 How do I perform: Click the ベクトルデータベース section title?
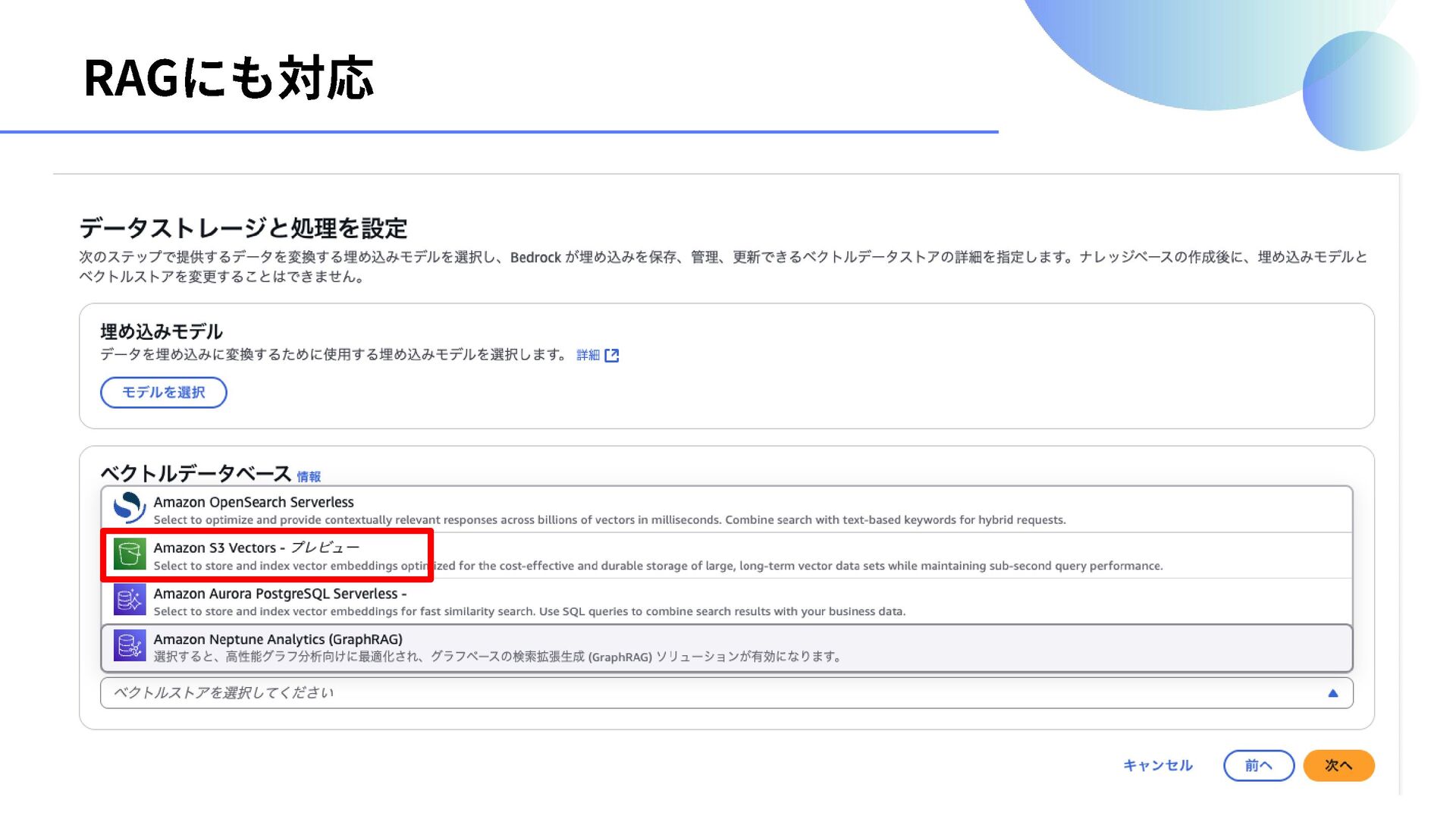196,473
